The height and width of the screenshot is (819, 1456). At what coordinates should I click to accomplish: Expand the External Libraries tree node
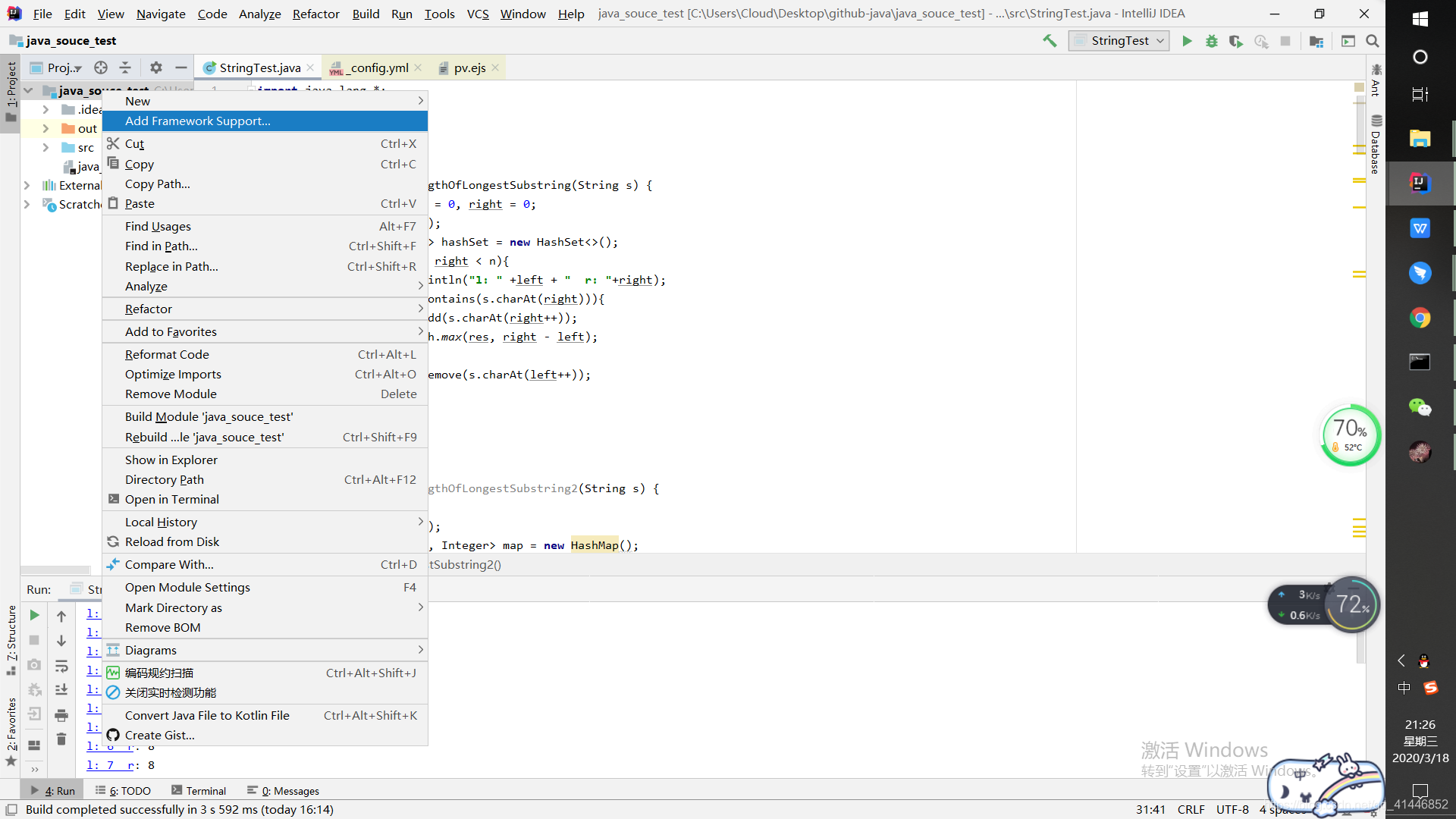(27, 186)
